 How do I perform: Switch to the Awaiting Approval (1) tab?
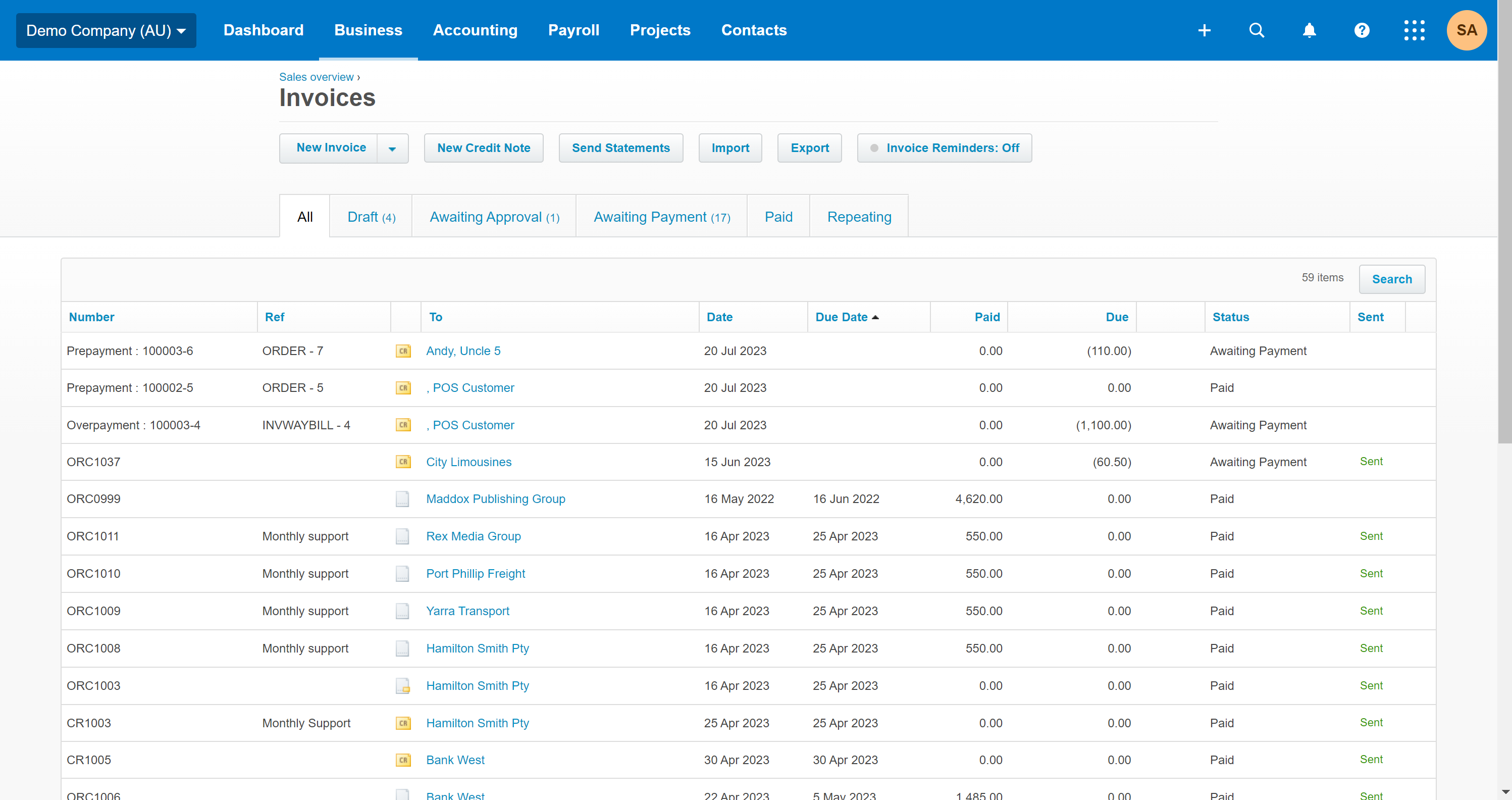[x=494, y=217]
